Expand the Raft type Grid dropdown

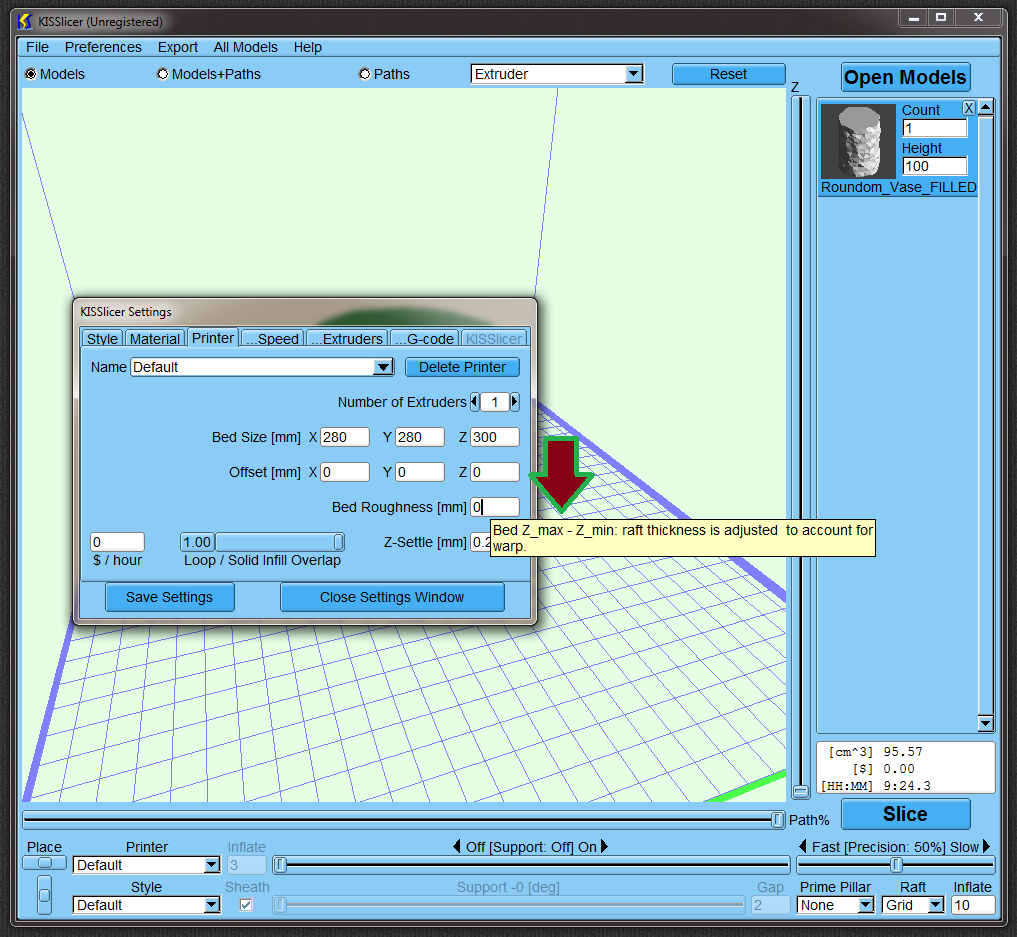tap(935, 905)
